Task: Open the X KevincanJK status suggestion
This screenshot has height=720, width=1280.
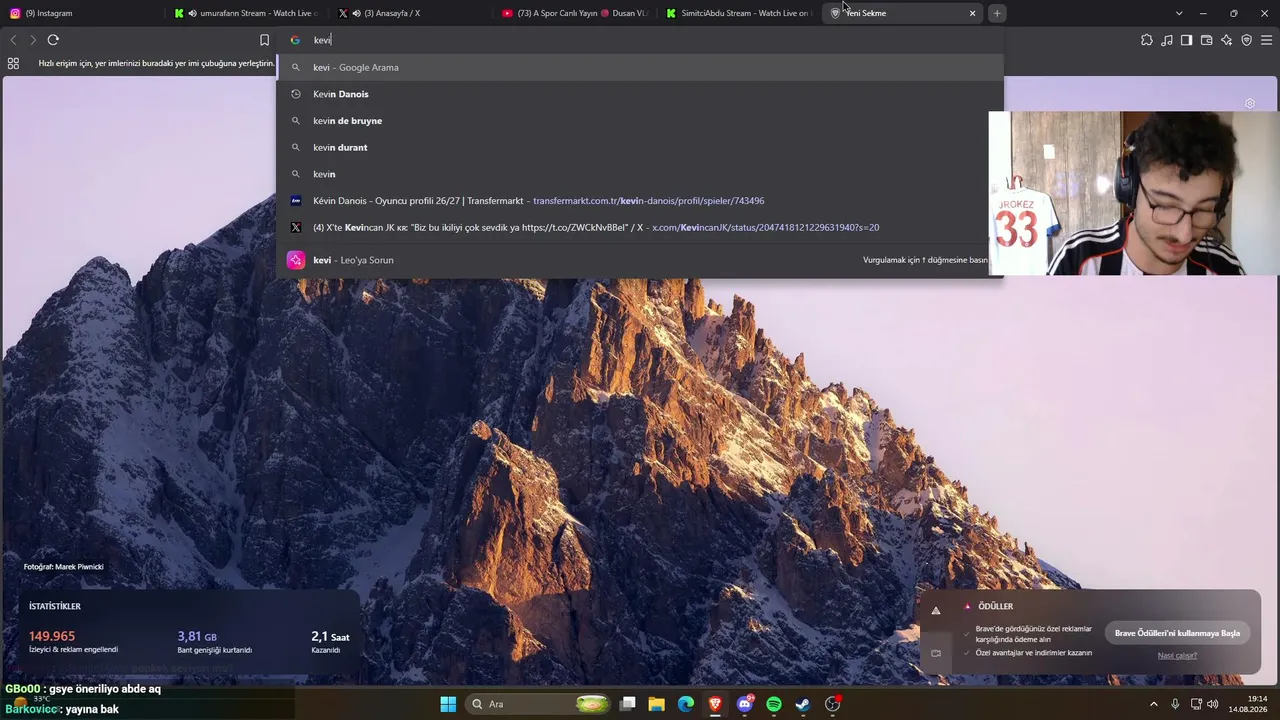Action: (640, 228)
